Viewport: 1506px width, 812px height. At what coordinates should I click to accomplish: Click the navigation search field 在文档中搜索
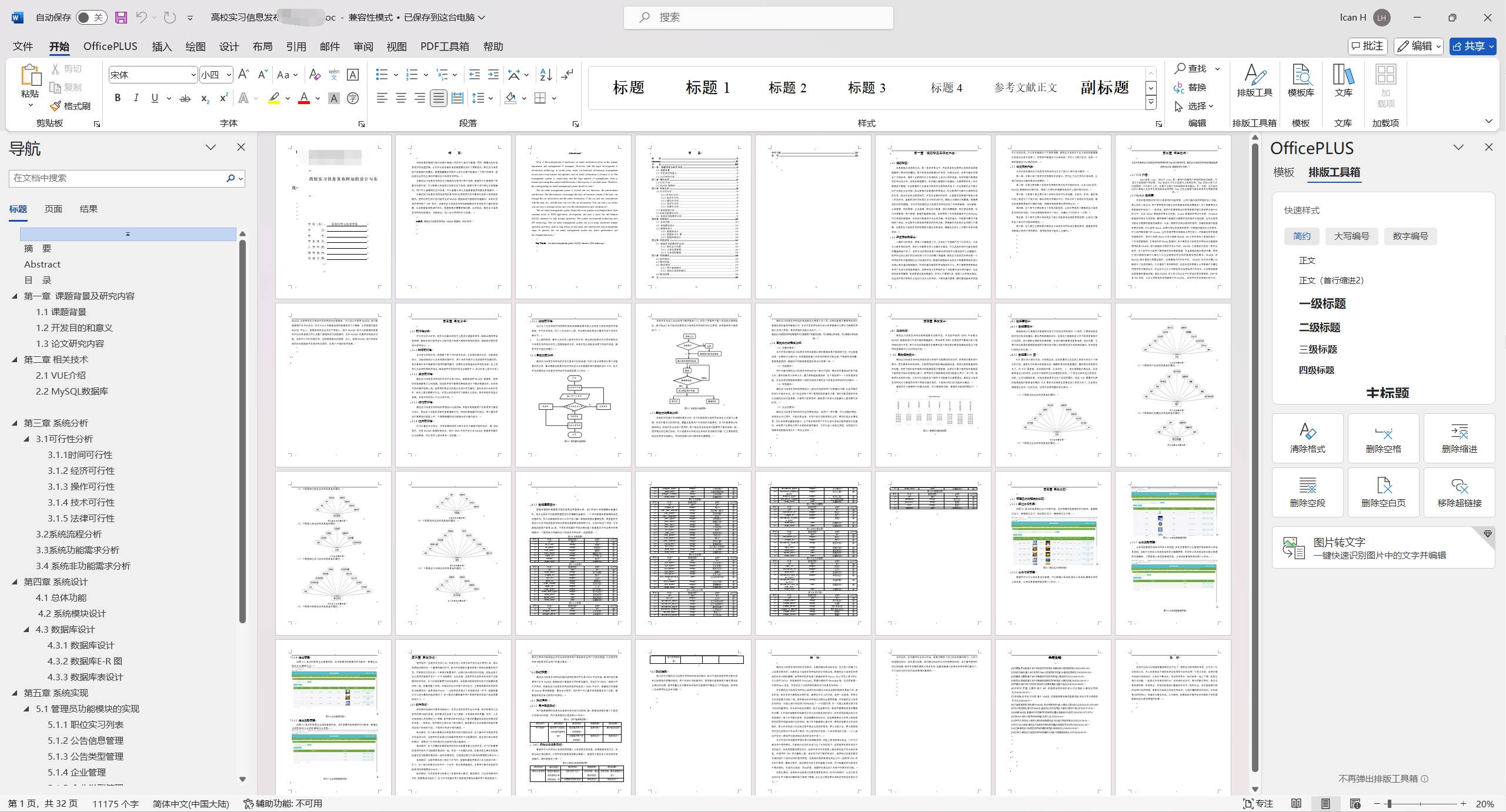click(118, 178)
